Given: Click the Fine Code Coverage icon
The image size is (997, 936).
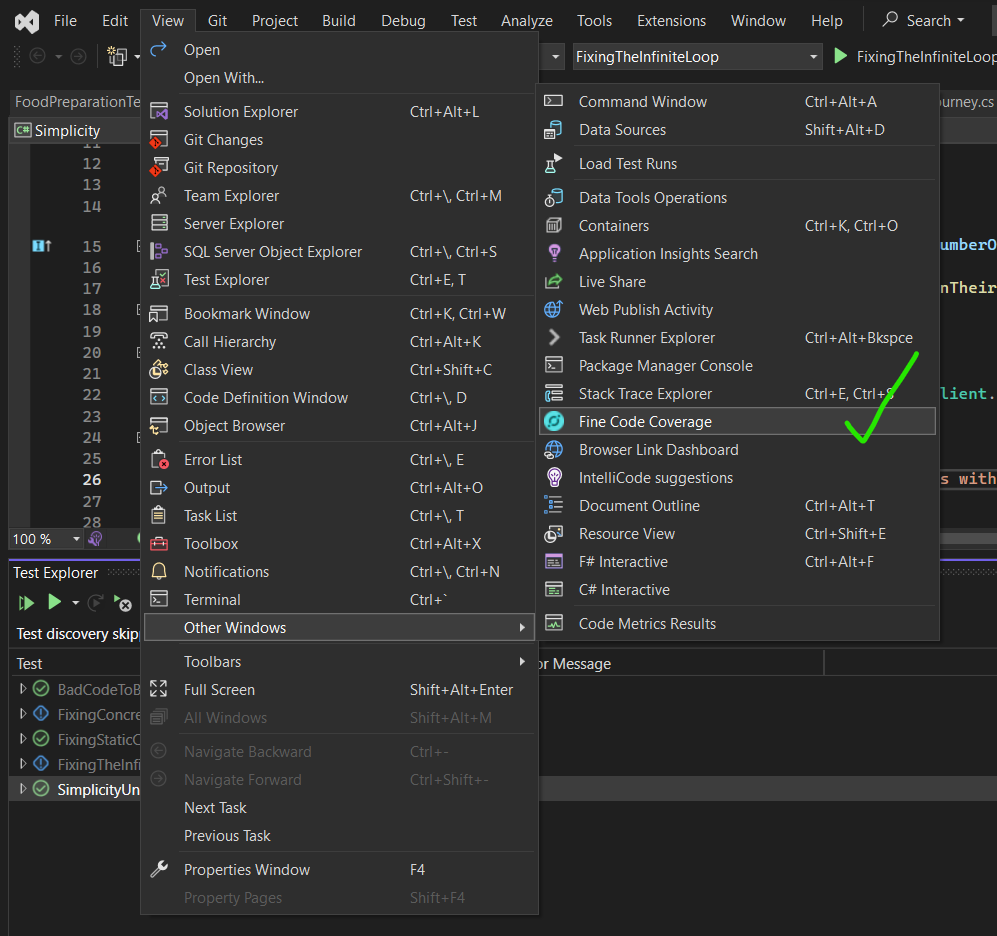Looking at the screenshot, I should pyautogui.click(x=554, y=421).
